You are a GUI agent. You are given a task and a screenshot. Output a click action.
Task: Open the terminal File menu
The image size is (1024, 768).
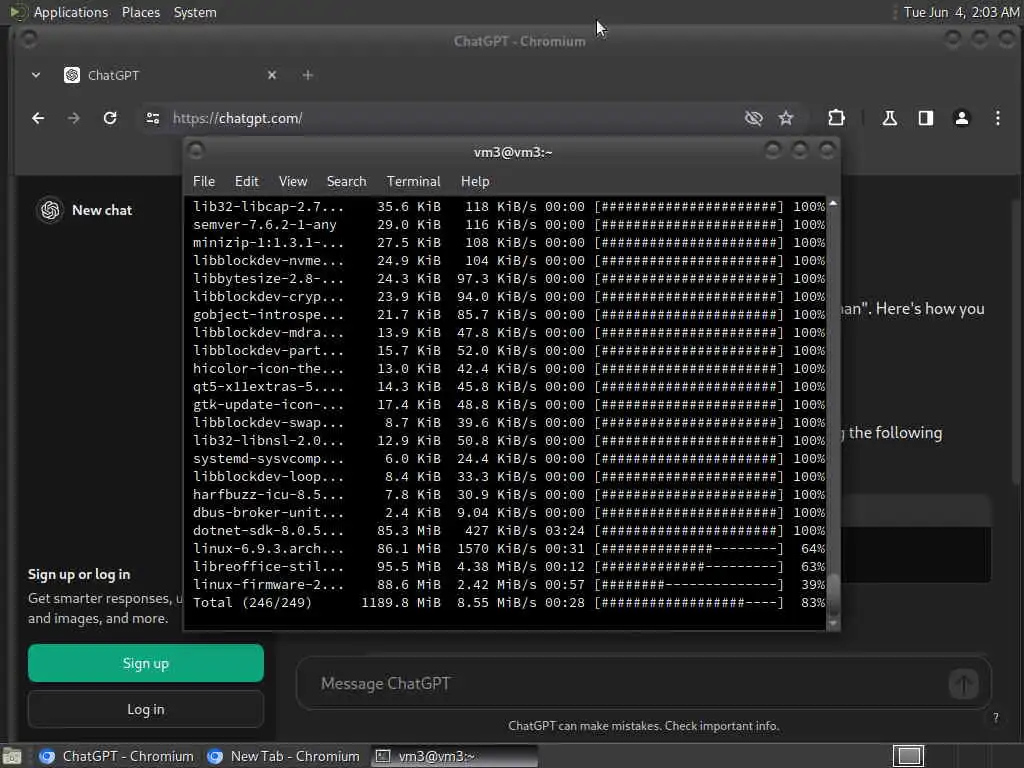(x=204, y=182)
